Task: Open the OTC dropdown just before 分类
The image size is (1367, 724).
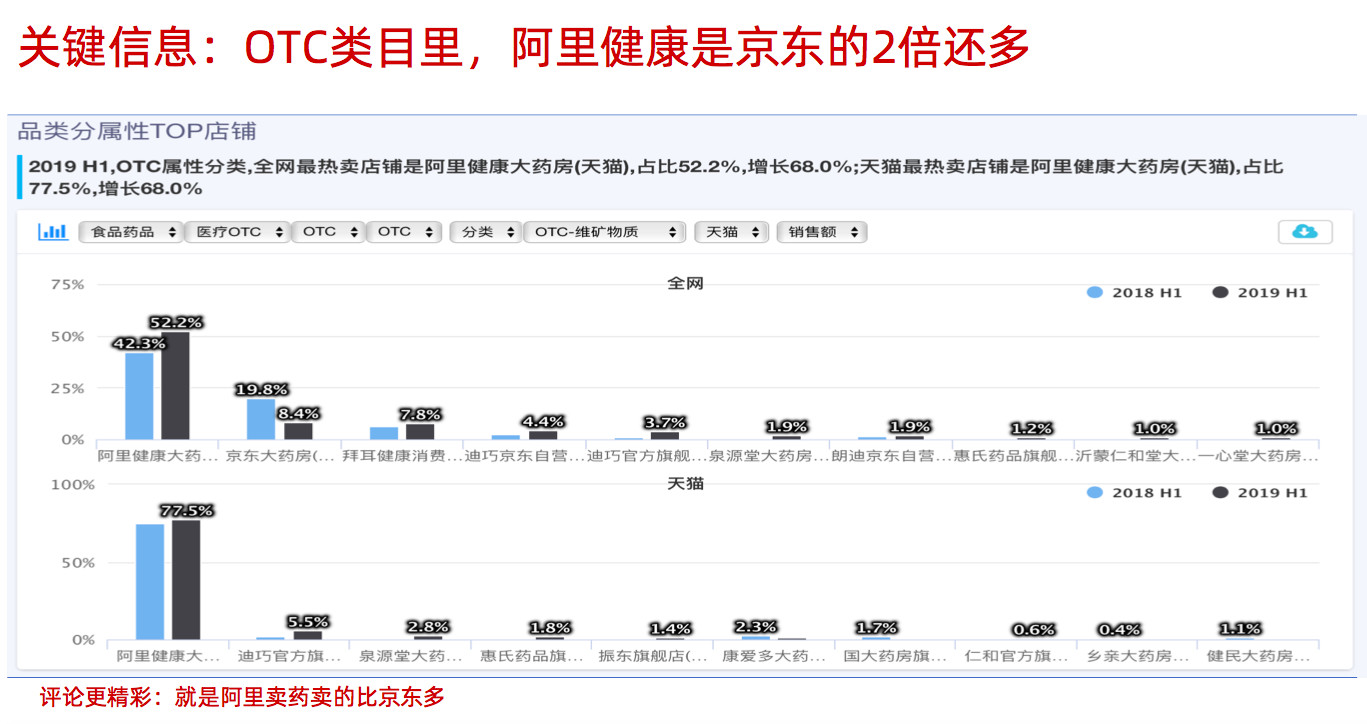Action: pyautogui.click(x=404, y=232)
